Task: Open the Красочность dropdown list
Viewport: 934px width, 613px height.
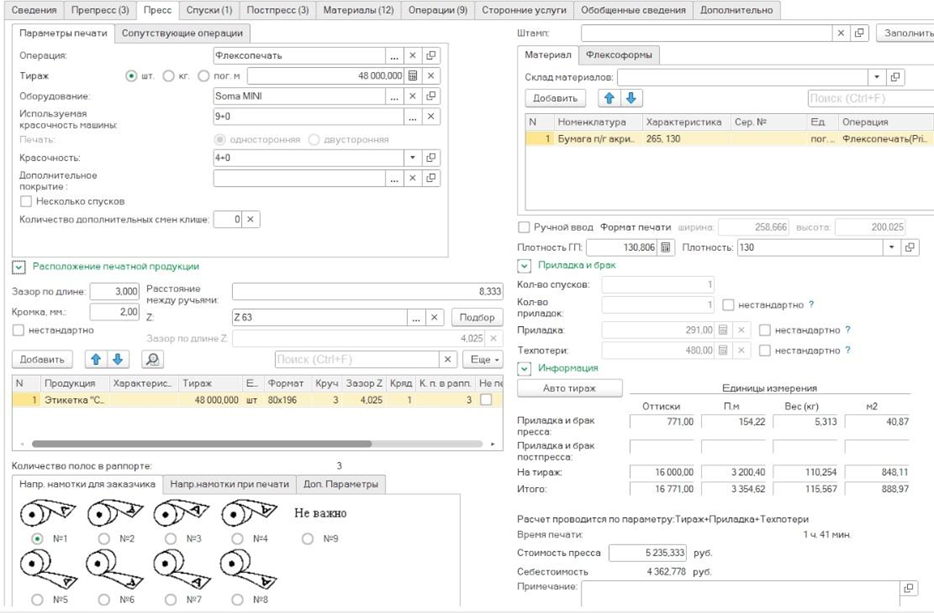Action: click(413, 158)
